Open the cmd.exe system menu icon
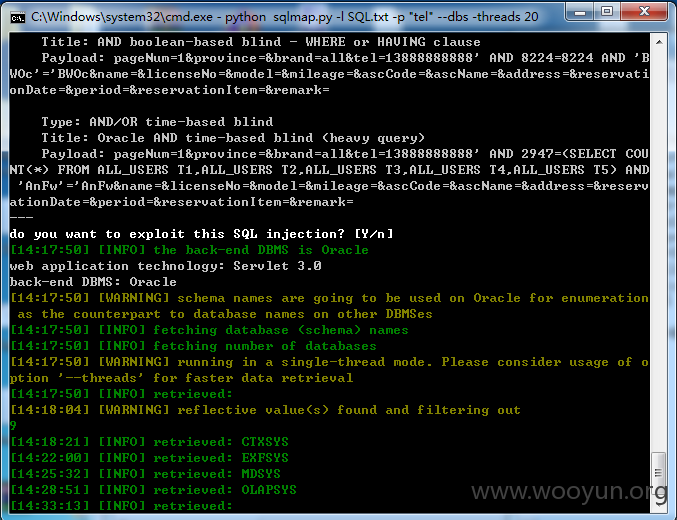Screen dimensions: 677x520 (17, 17)
